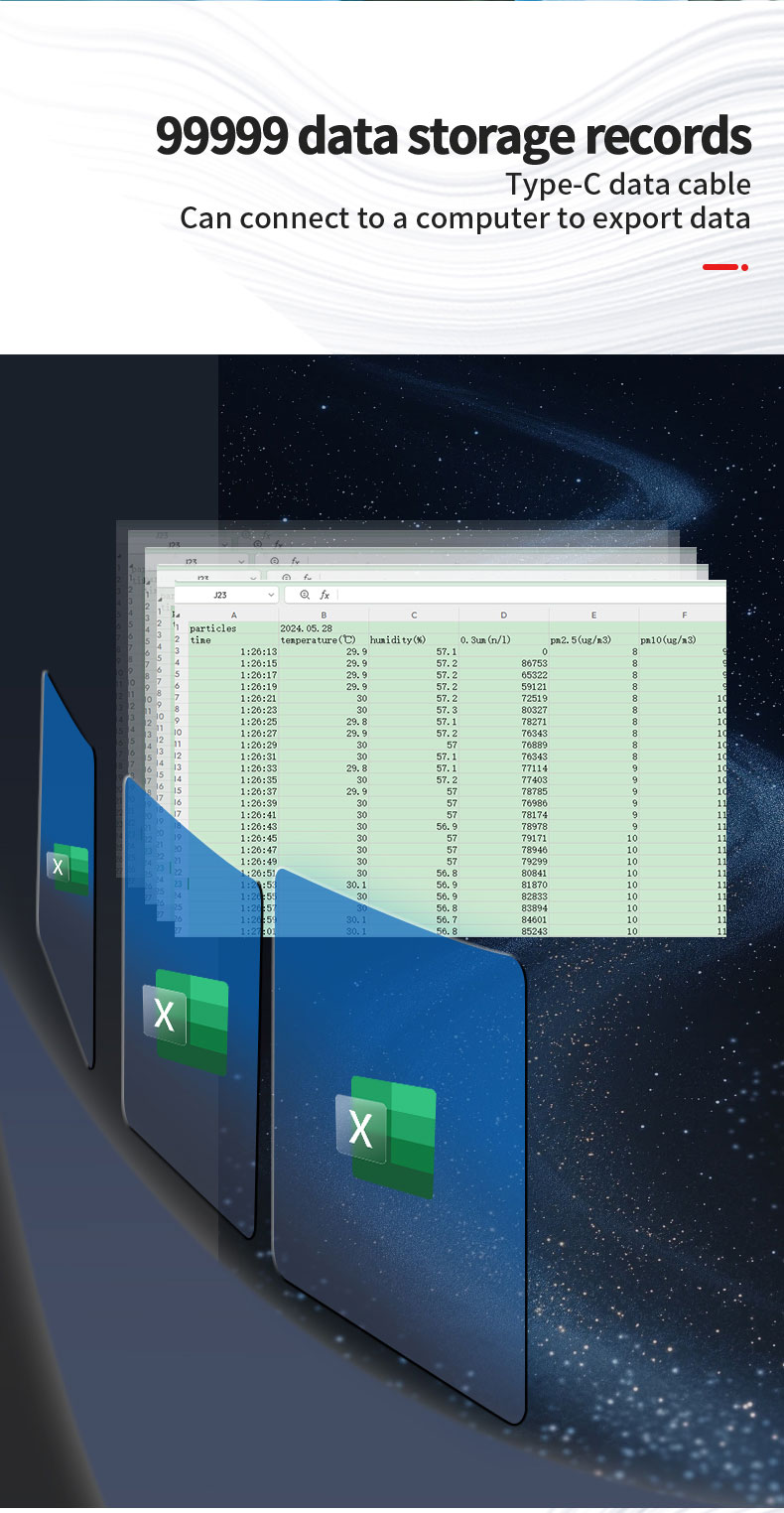
Task: Select column D header
Action: coord(503,616)
